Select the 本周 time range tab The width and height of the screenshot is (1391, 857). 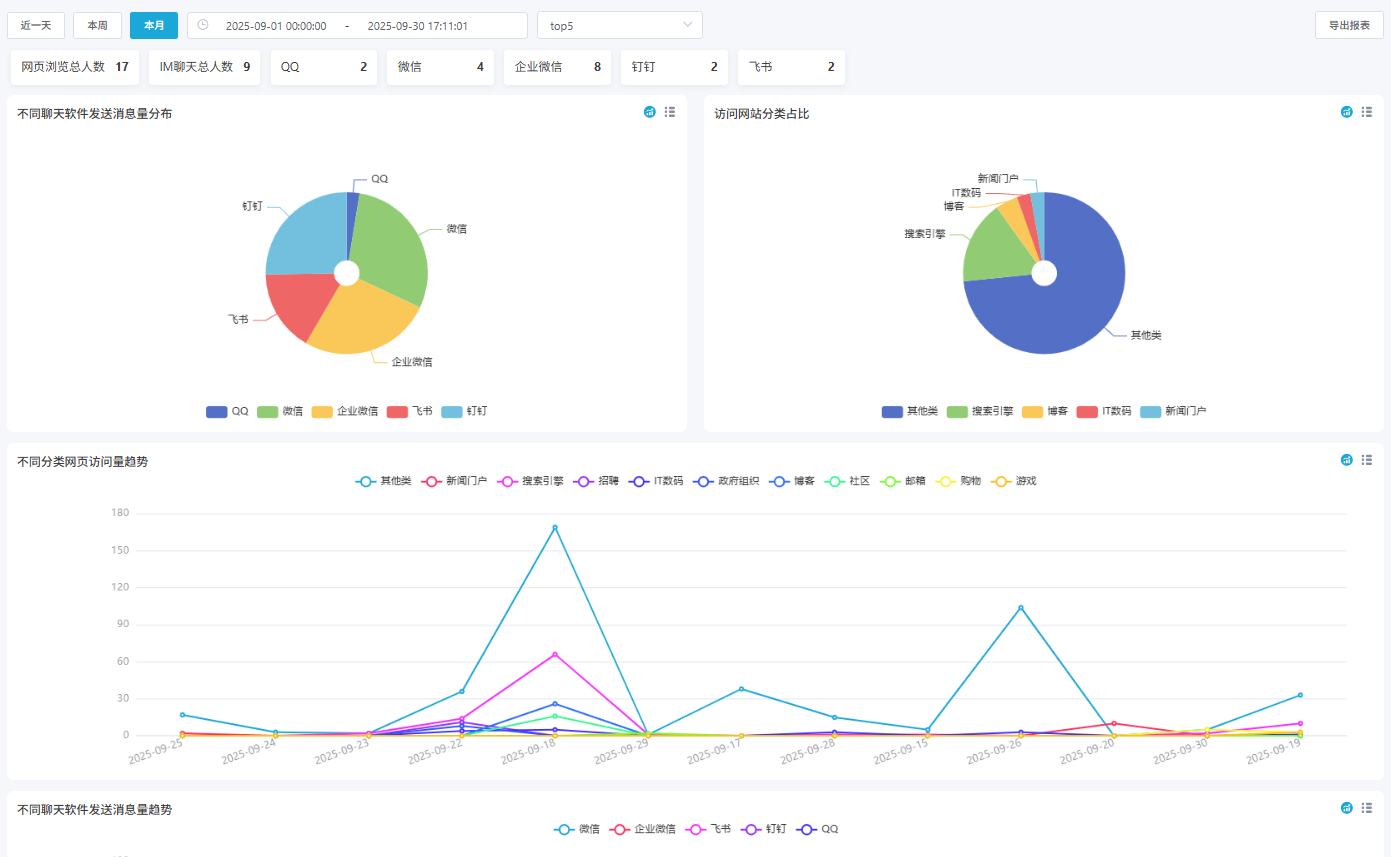point(97,25)
